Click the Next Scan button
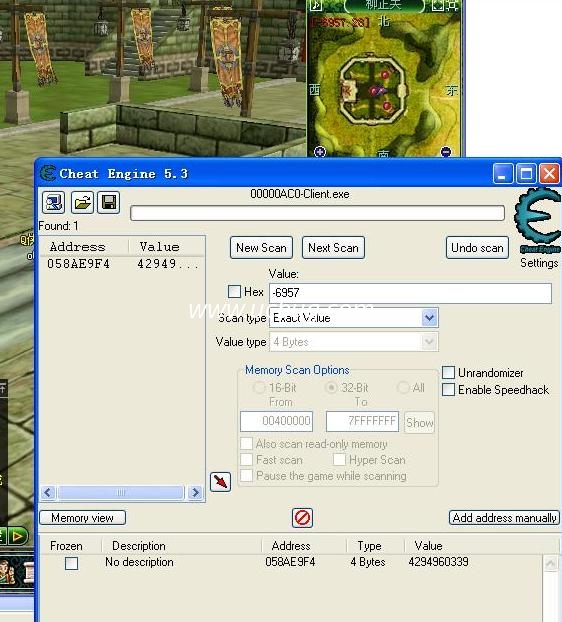 point(333,248)
